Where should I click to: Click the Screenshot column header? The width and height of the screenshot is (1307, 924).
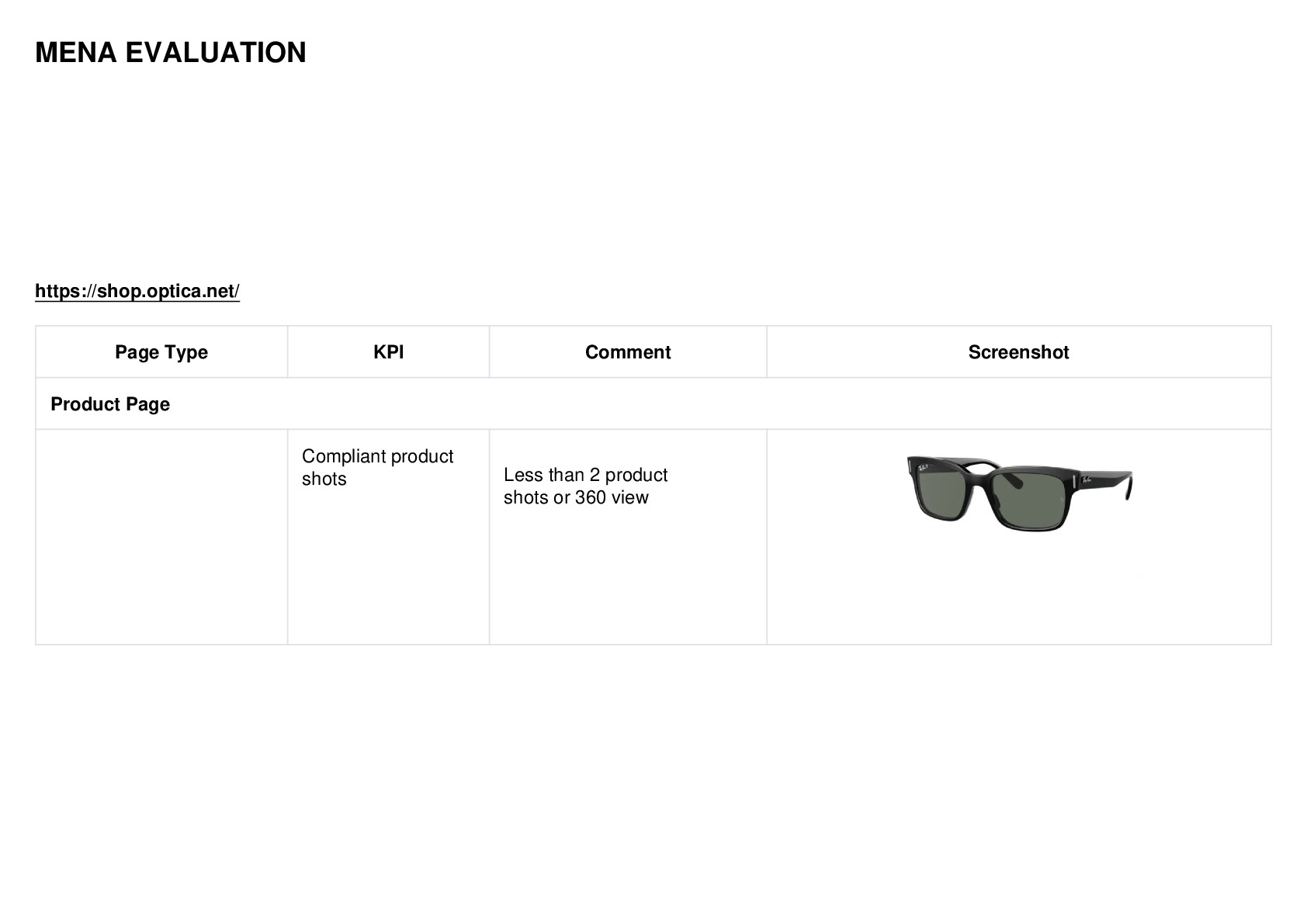point(1018,352)
